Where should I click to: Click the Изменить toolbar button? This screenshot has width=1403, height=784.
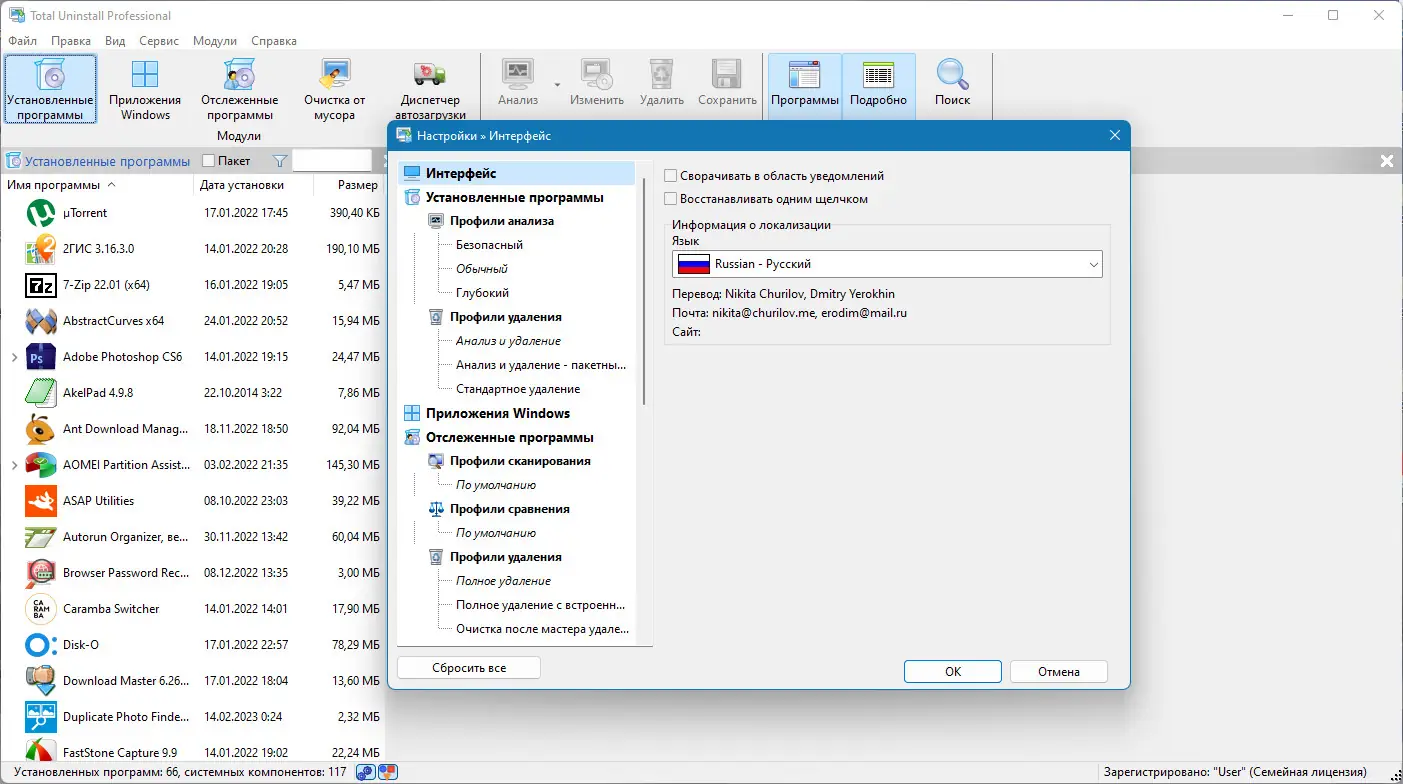597,84
